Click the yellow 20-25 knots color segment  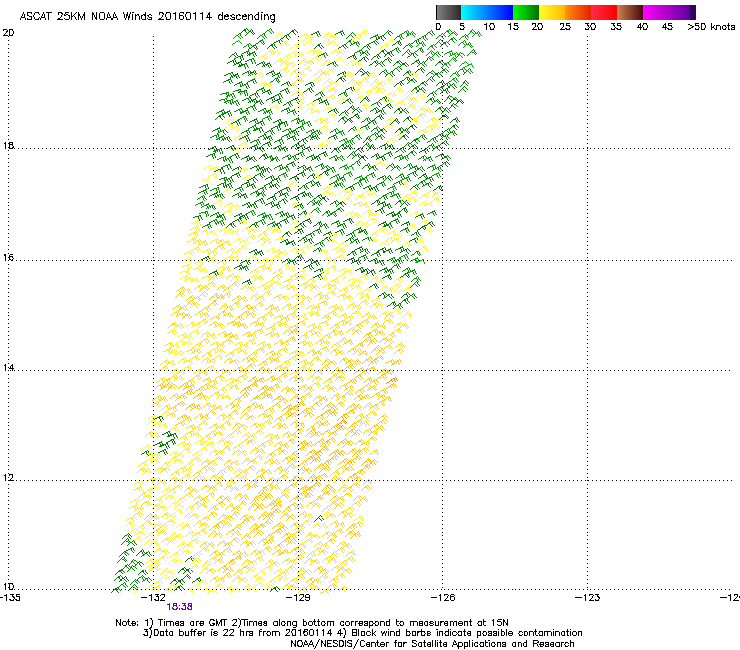pos(552,12)
